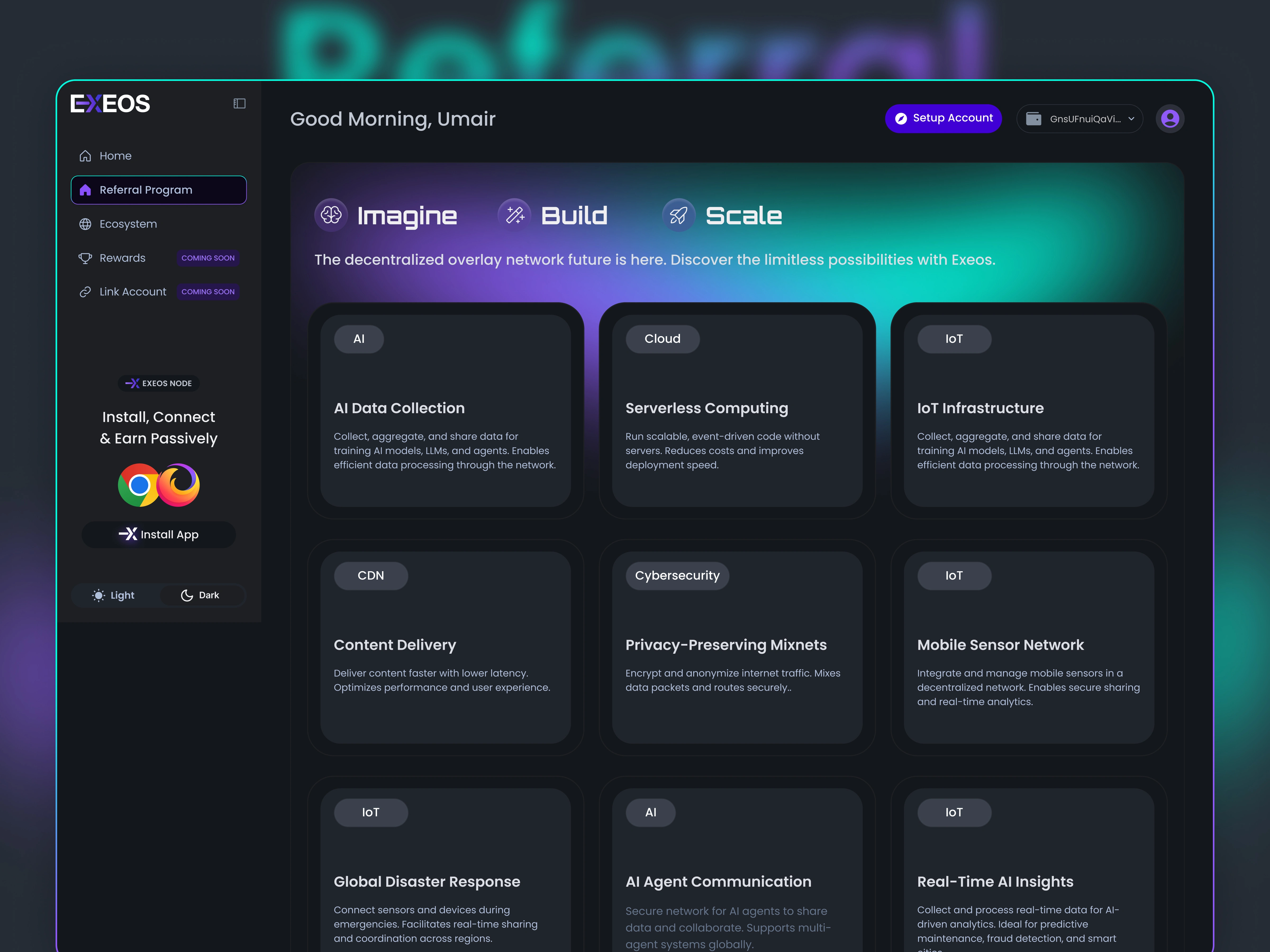Screen dimensions: 1270x952
Task: Click the compass icon on Setup Account
Action: pyautogui.click(x=901, y=118)
